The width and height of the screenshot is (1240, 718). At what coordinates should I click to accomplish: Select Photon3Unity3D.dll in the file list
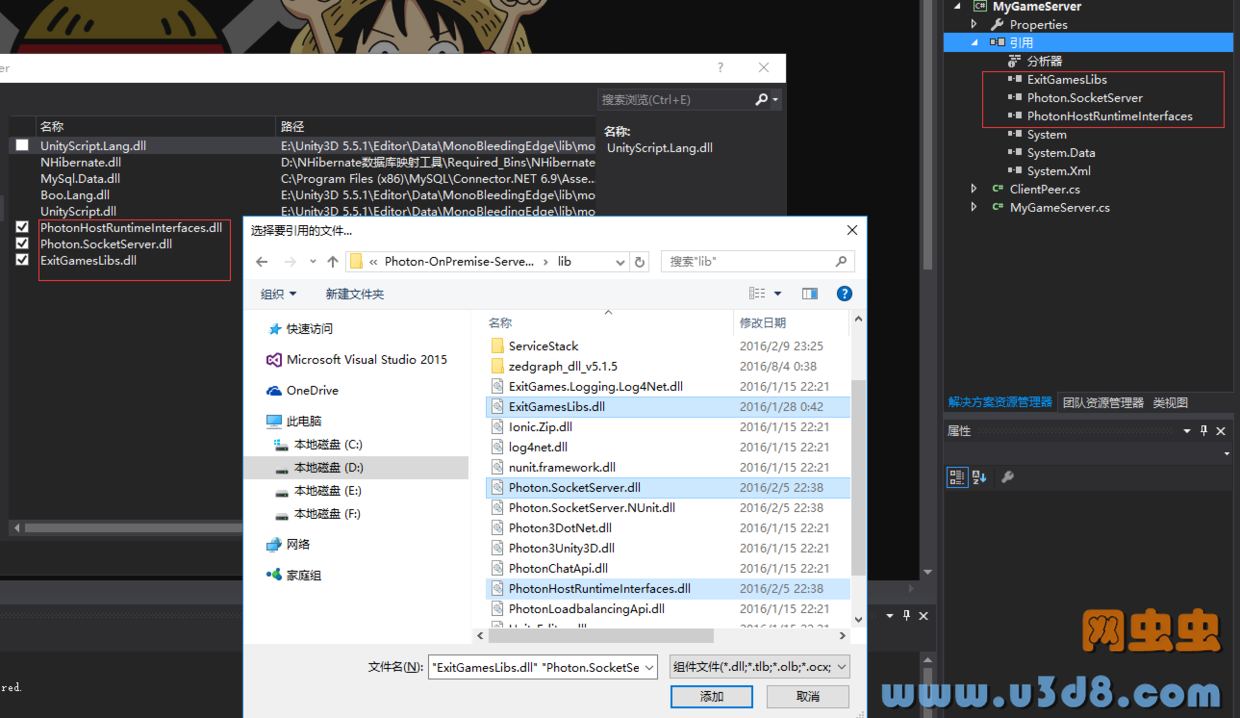click(561, 548)
